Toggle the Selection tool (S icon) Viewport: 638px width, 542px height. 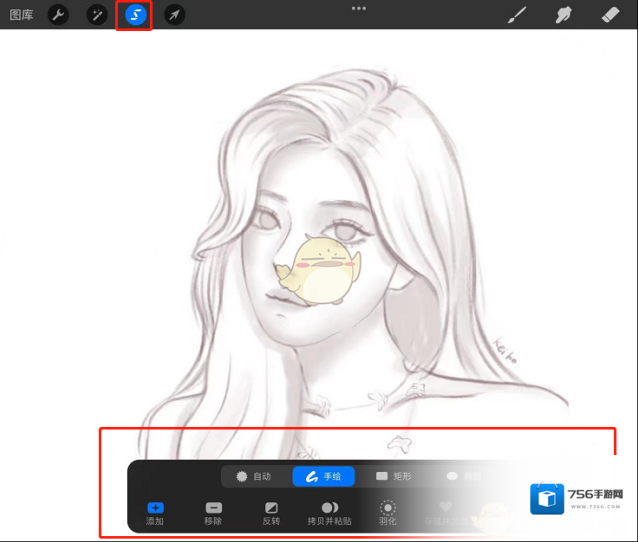[x=135, y=15]
